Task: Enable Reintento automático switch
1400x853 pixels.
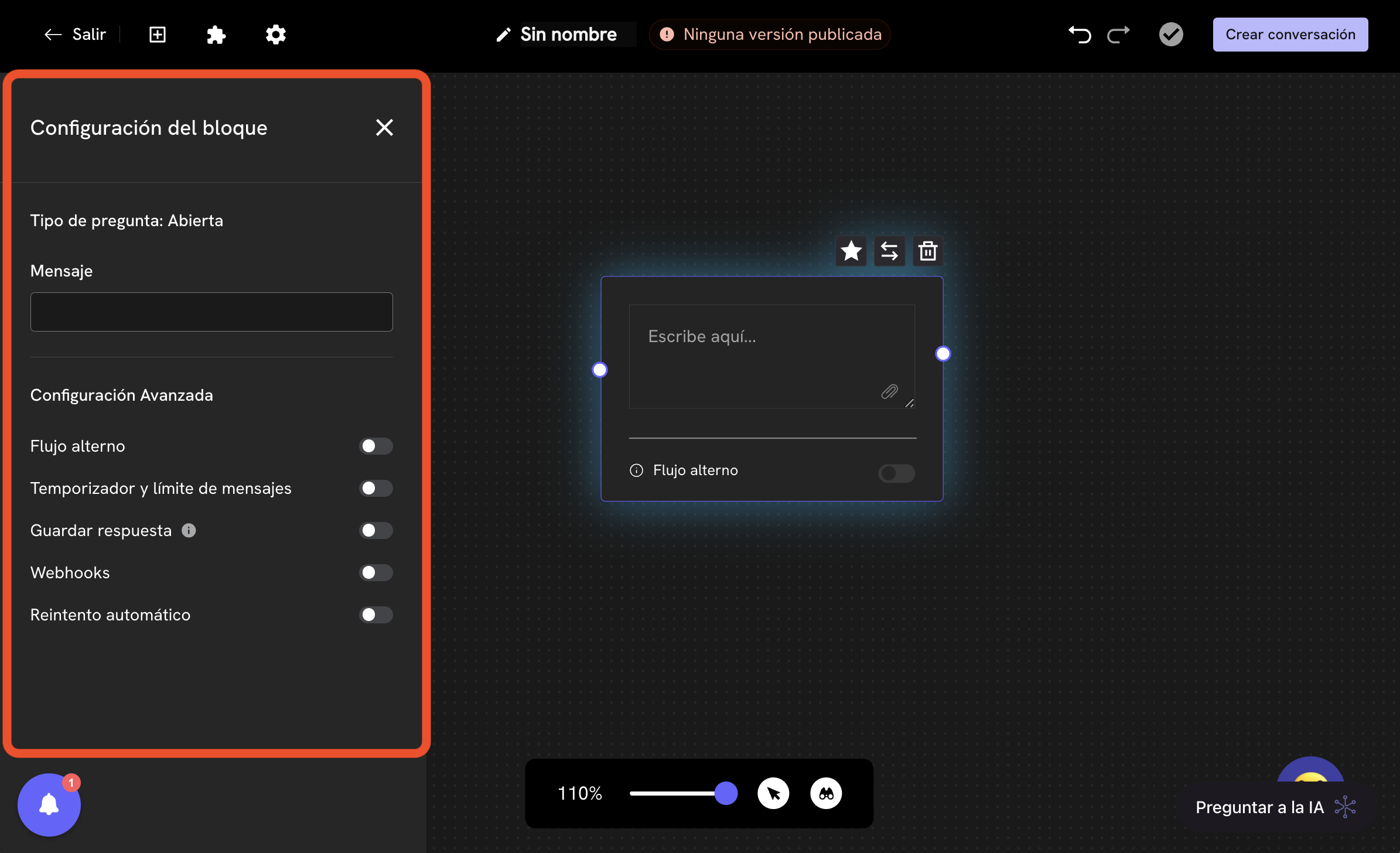Action: 375,615
